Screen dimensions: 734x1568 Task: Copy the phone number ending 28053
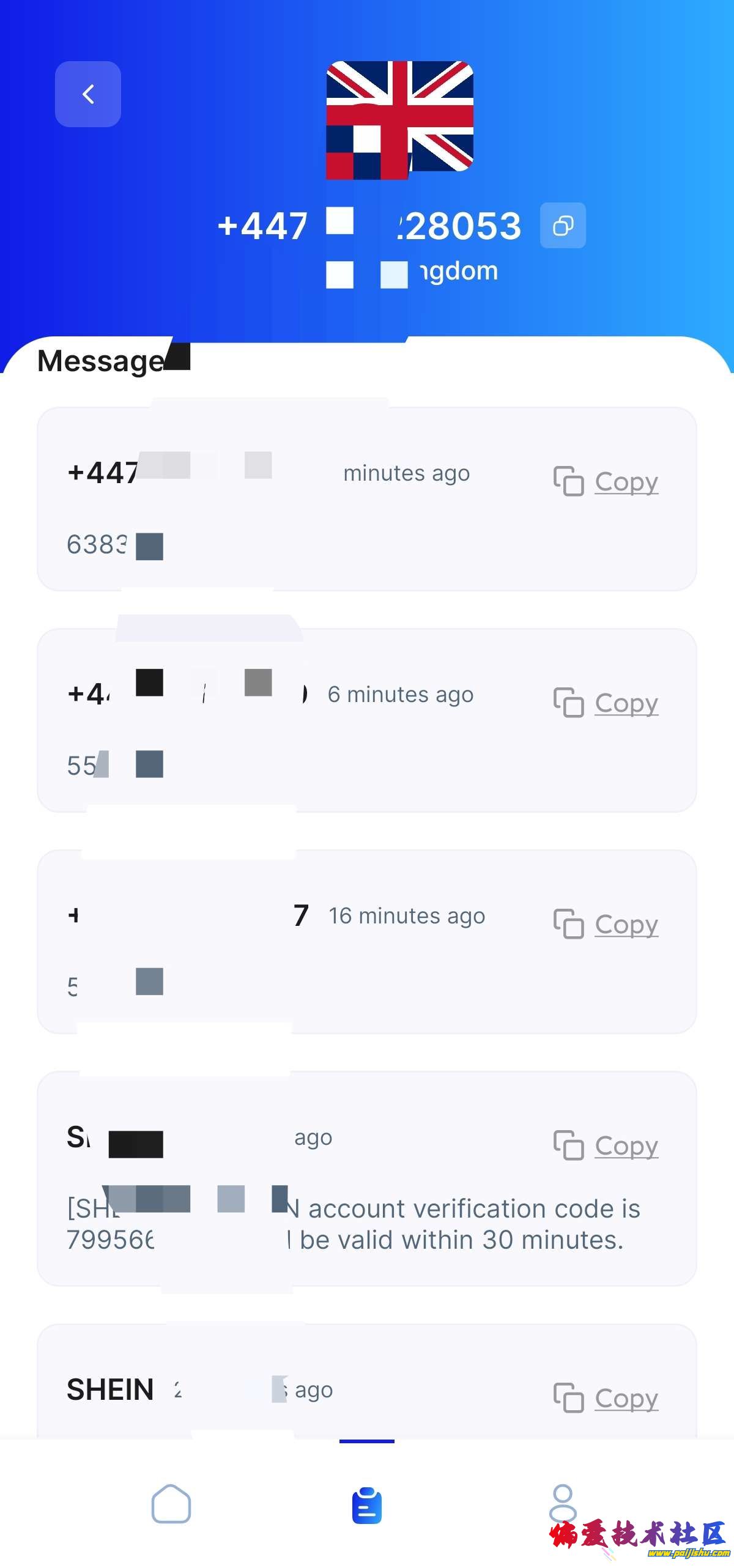tap(563, 226)
